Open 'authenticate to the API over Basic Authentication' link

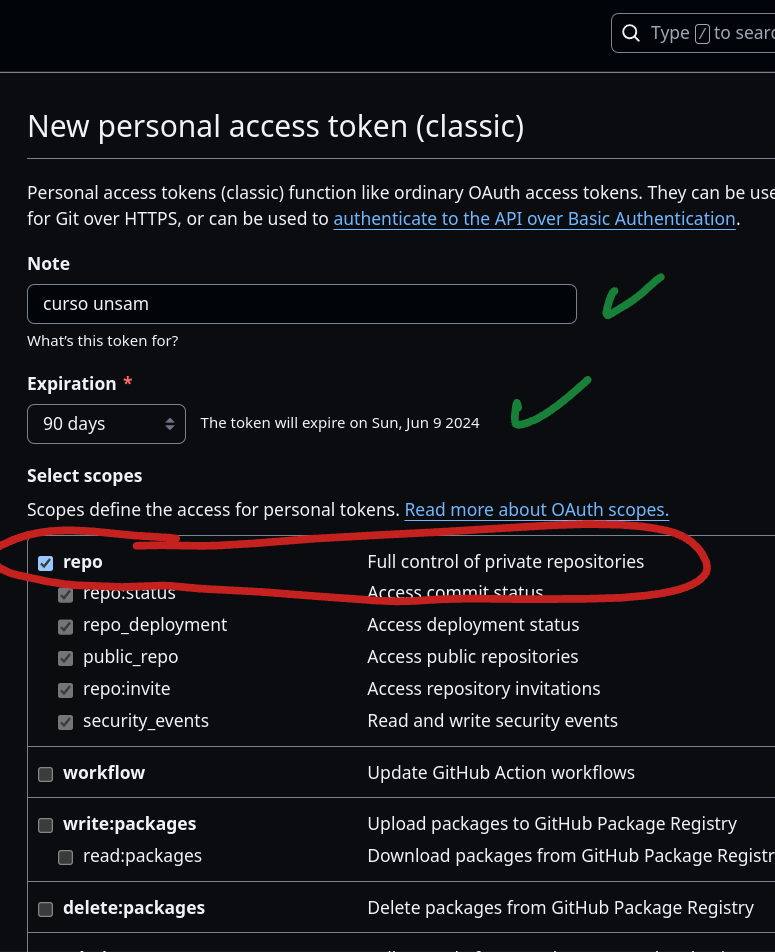(x=534, y=218)
